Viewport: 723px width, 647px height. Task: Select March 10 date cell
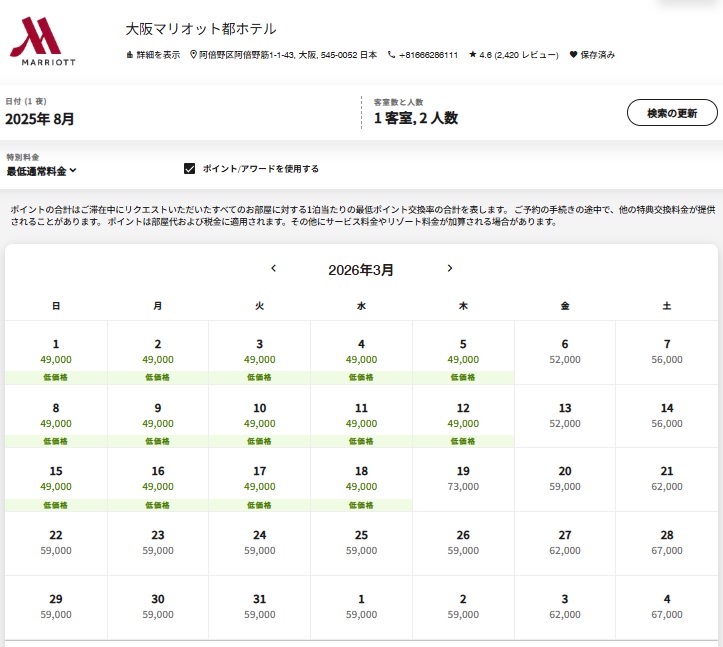coord(260,416)
